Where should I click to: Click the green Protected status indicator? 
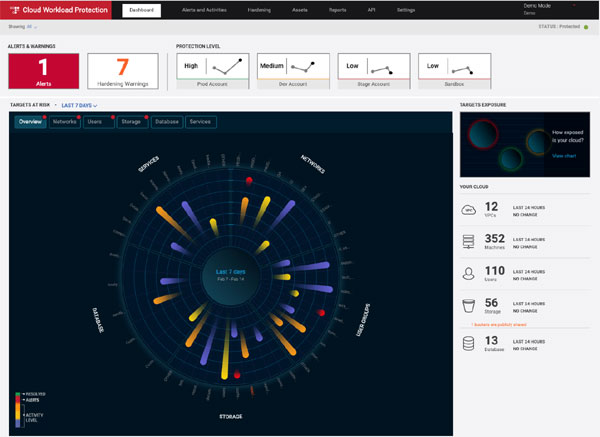589,27
